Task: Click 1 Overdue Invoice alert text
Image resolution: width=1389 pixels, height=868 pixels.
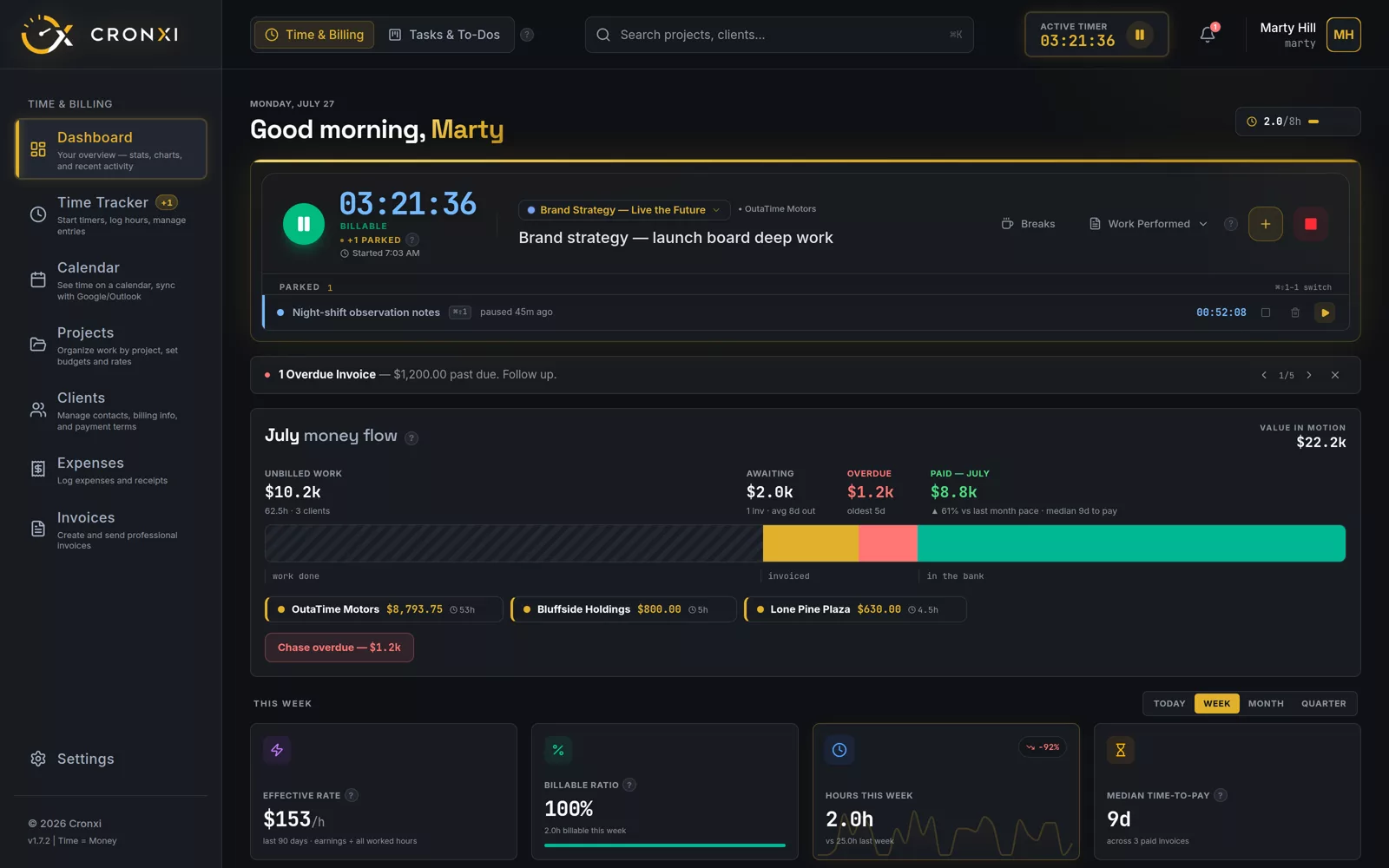Action: [327, 375]
